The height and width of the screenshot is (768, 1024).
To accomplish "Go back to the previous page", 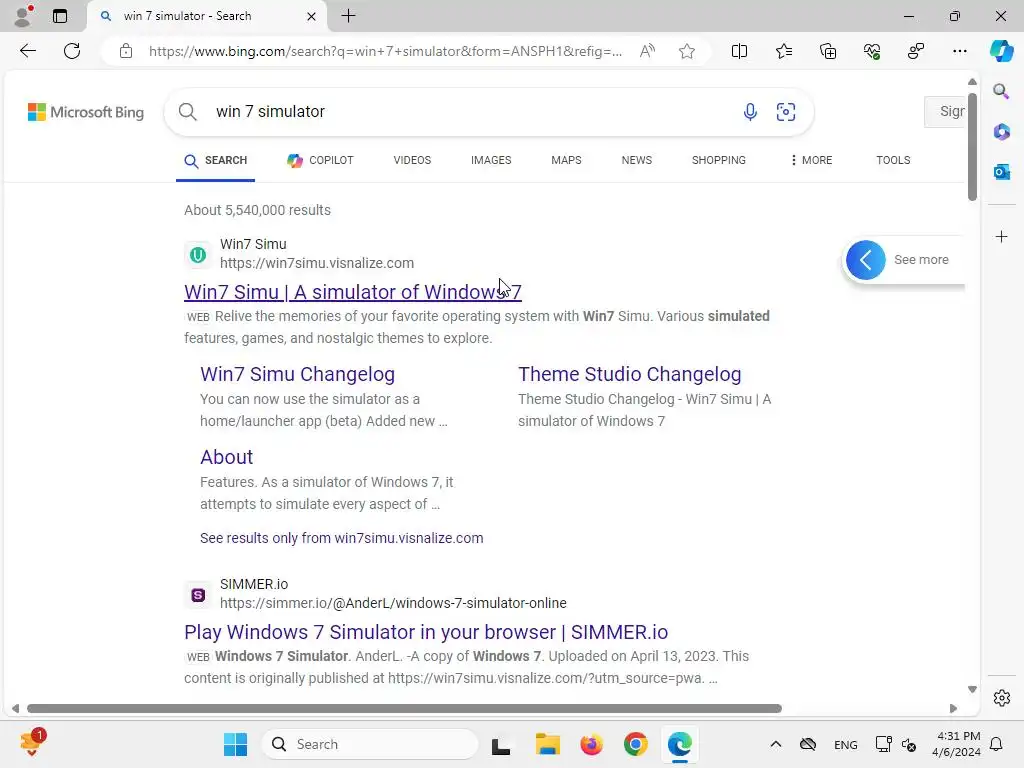I will 28,51.
